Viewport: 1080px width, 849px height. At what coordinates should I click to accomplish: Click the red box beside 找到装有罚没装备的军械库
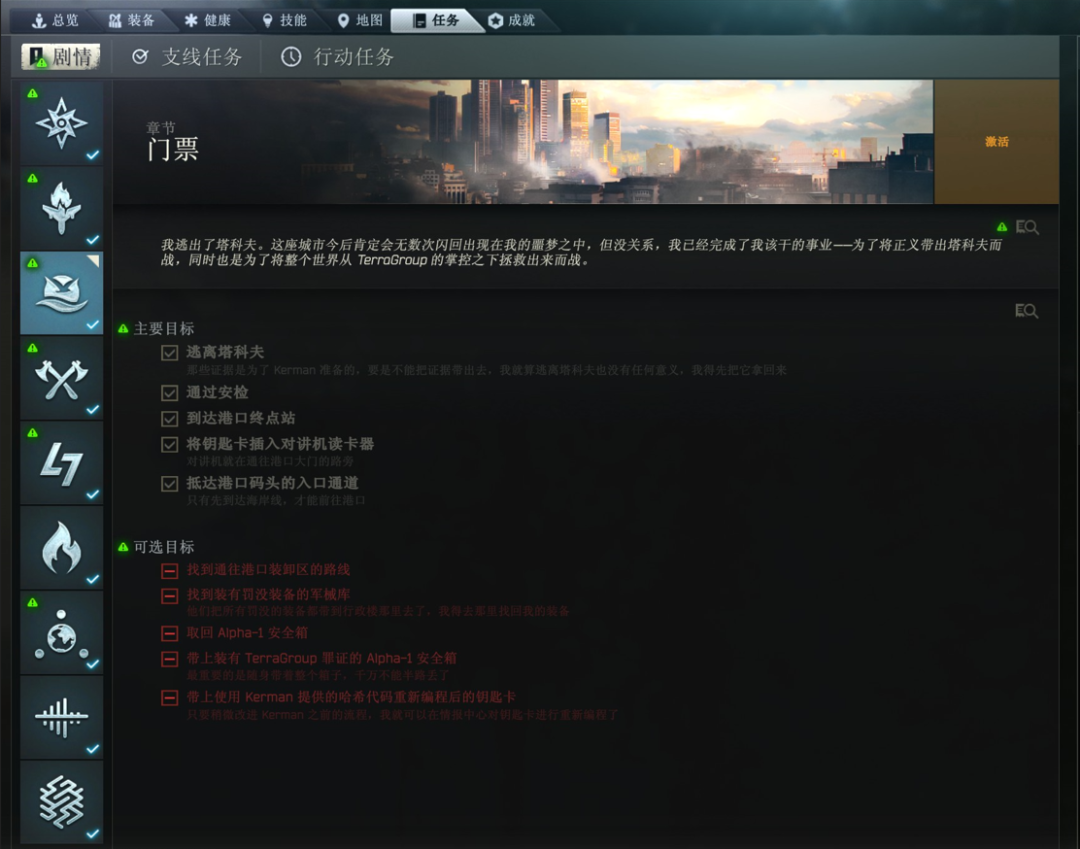169,596
